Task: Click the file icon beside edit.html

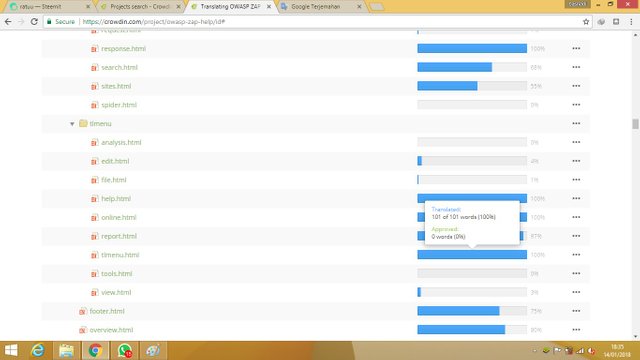Action: [x=94, y=162]
